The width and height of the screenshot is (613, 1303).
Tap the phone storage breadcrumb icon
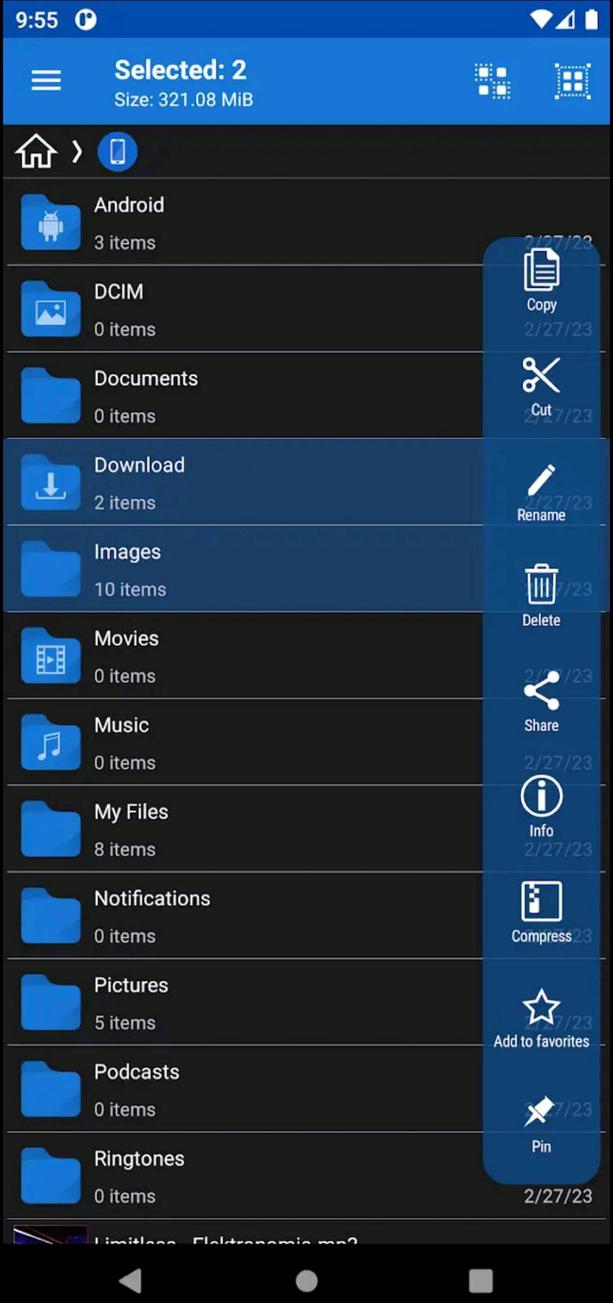point(117,152)
